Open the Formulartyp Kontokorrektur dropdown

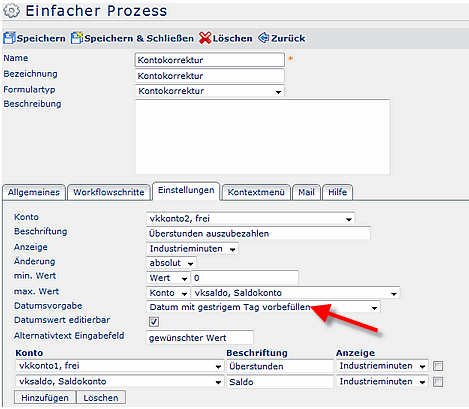click(x=210, y=91)
